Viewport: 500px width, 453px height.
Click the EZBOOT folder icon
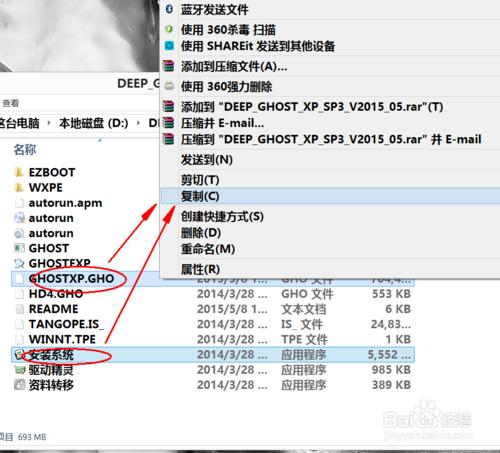[x=19, y=172]
